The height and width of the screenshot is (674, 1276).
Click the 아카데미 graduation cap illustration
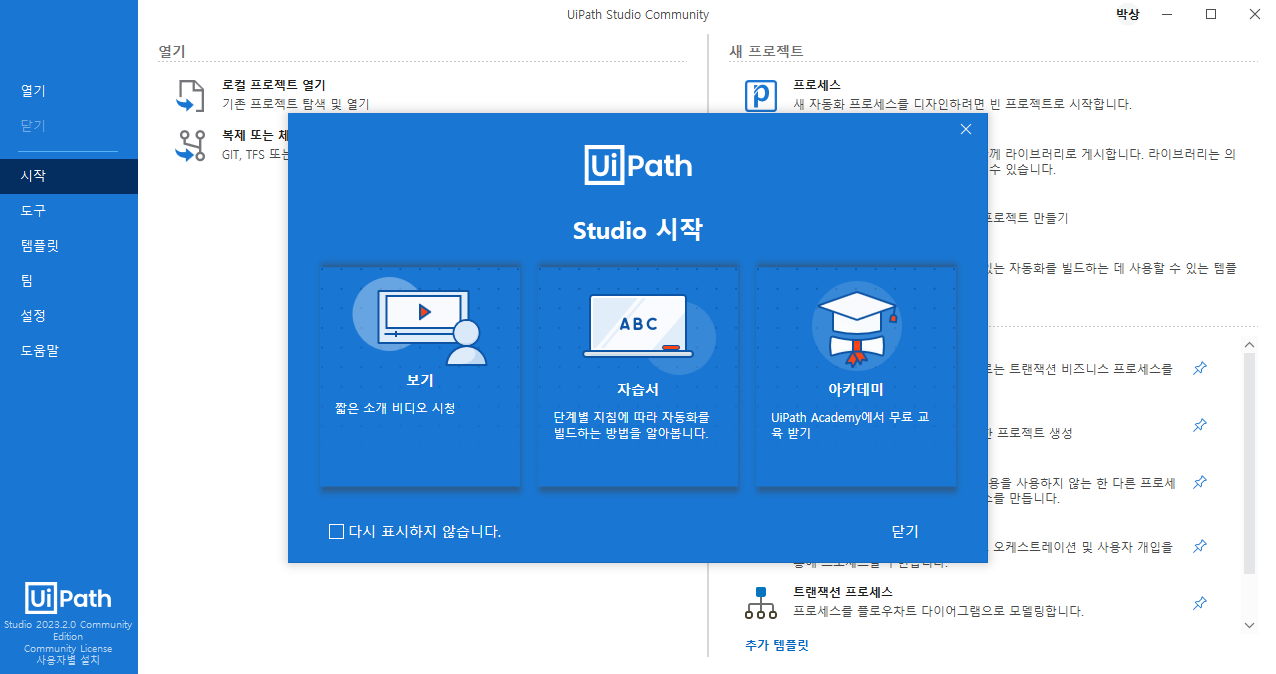pos(856,325)
